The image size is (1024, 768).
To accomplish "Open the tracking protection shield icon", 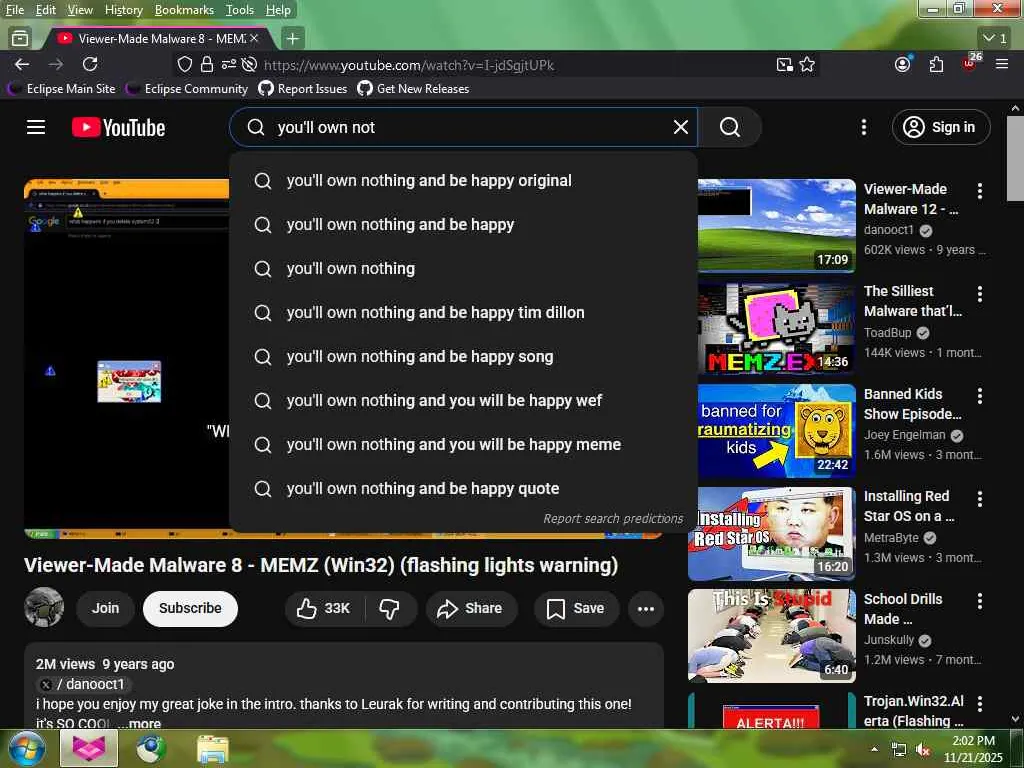I will (185, 65).
